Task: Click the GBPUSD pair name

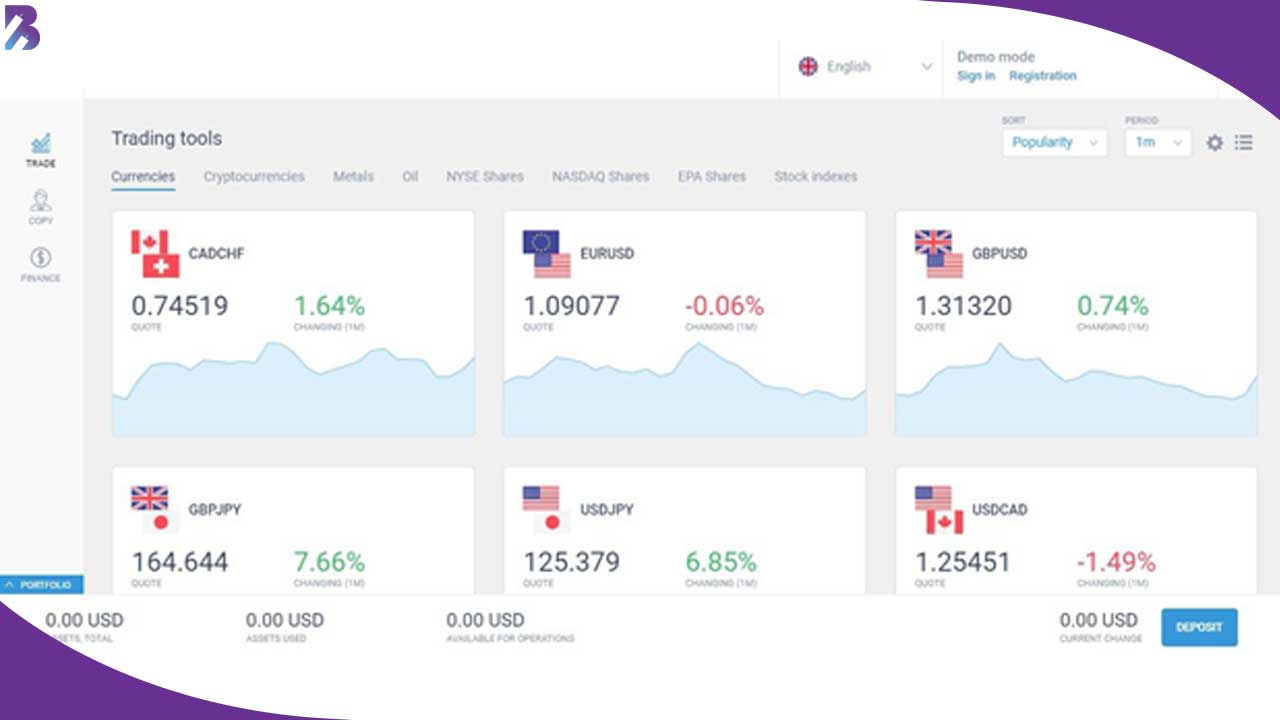Action: [1000, 254]
